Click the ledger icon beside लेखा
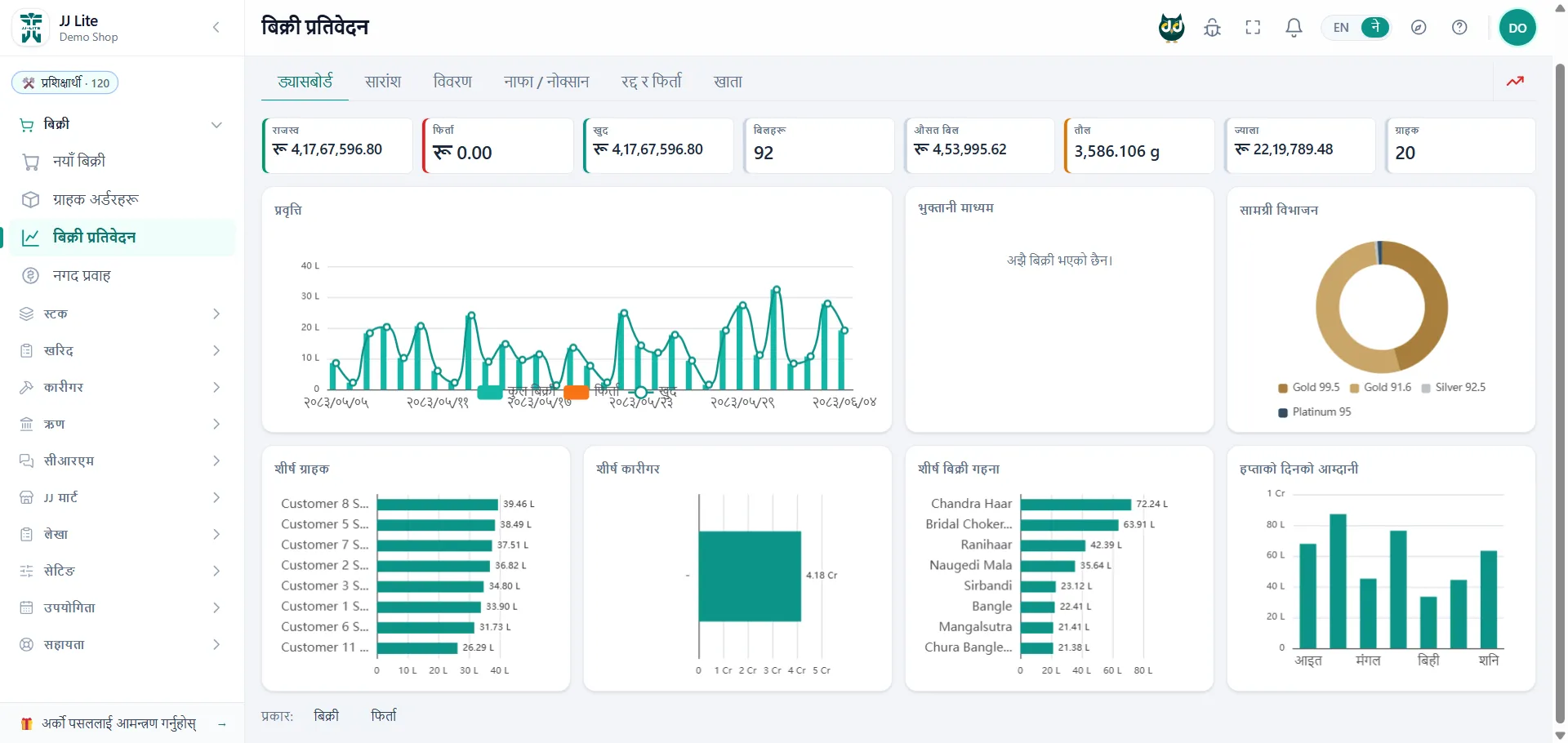 pos(26,534)
